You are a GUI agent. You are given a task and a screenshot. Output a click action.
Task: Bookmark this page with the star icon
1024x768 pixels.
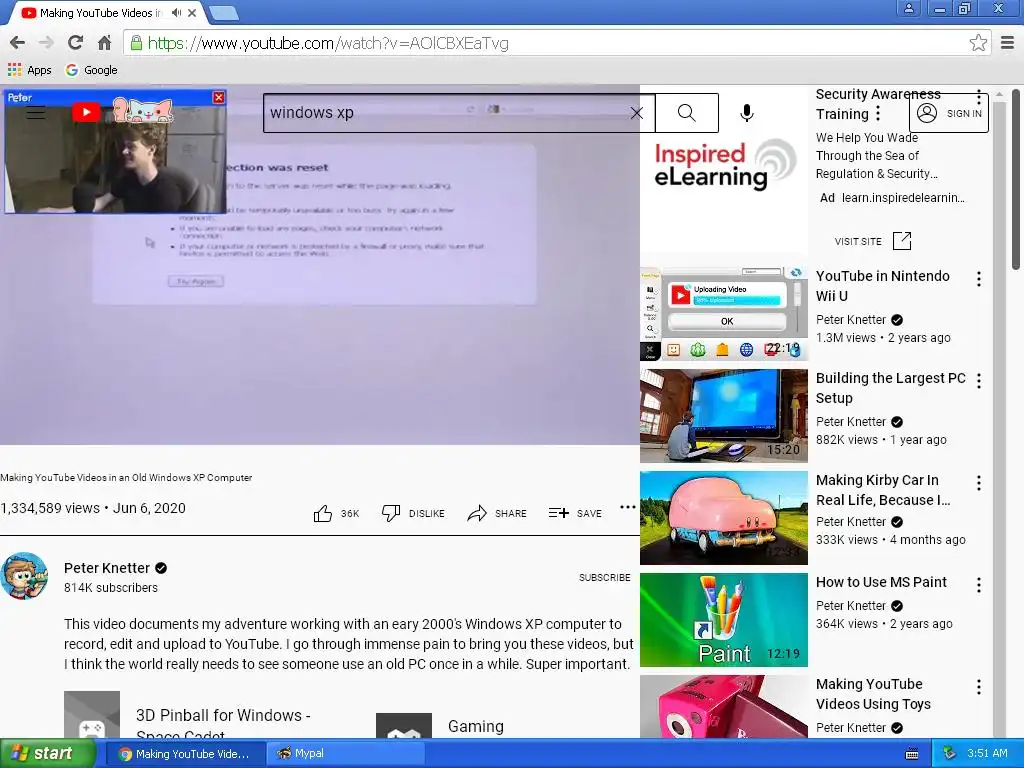978,43
